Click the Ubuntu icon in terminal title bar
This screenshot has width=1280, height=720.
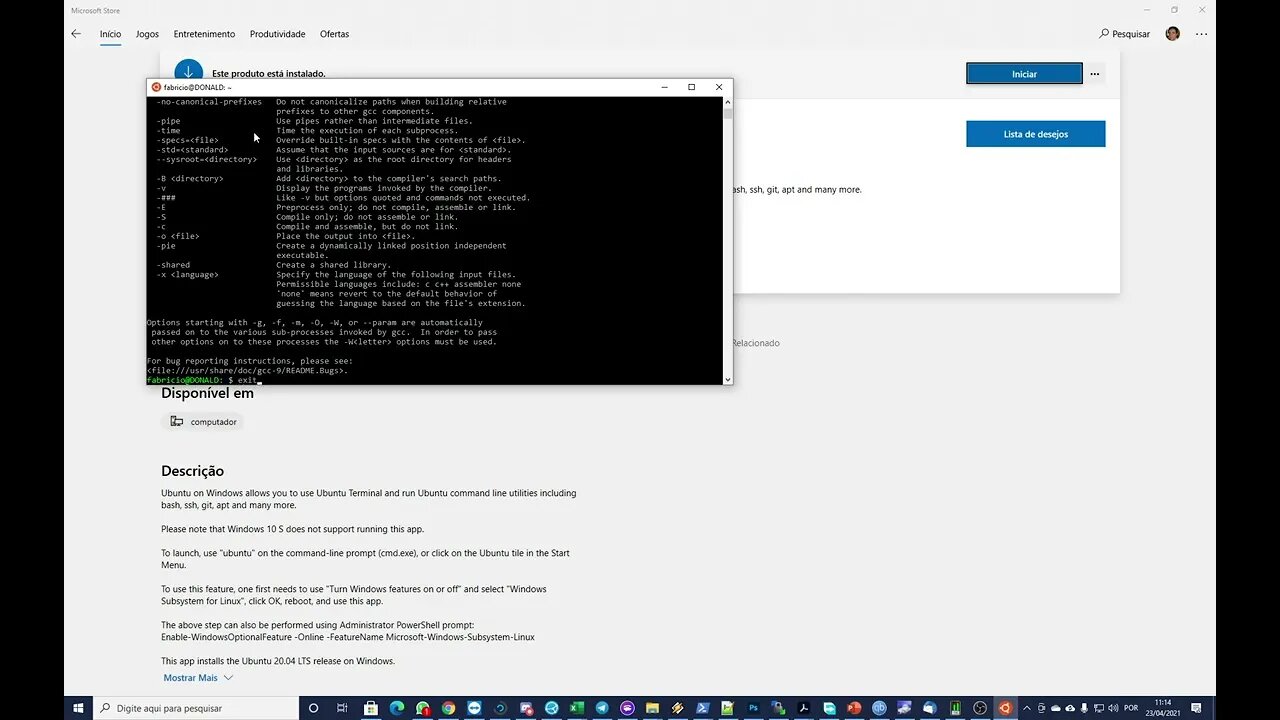coord(156,87)
